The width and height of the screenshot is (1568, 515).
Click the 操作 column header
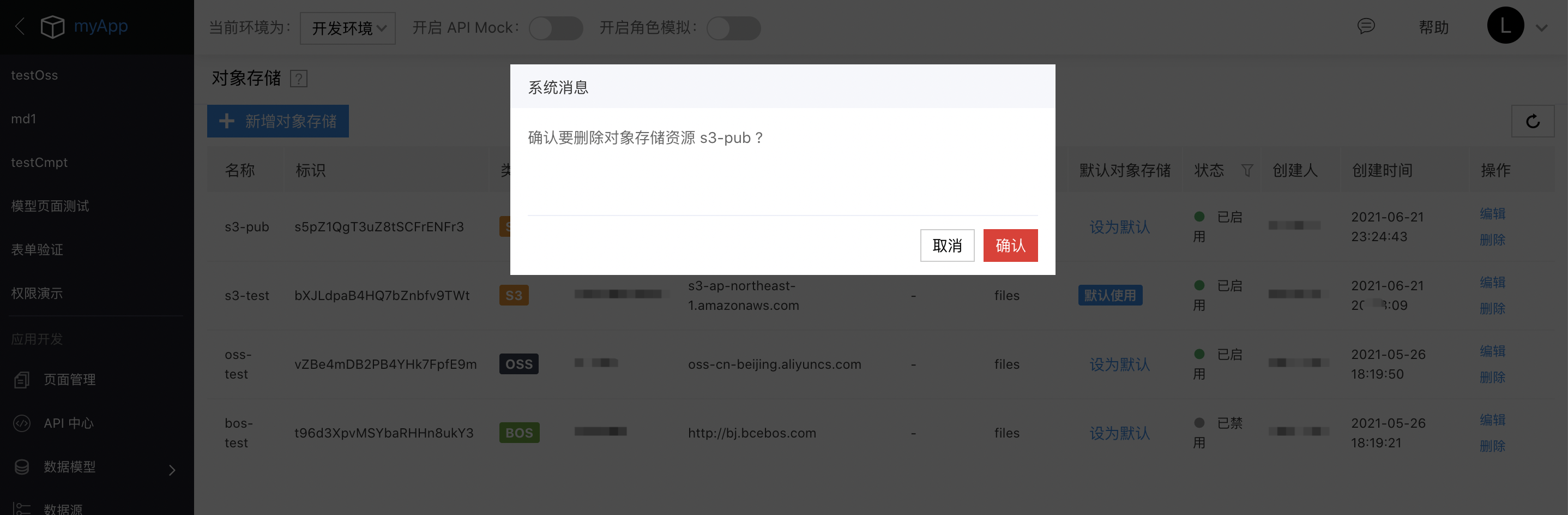[x=1495, y=170]
